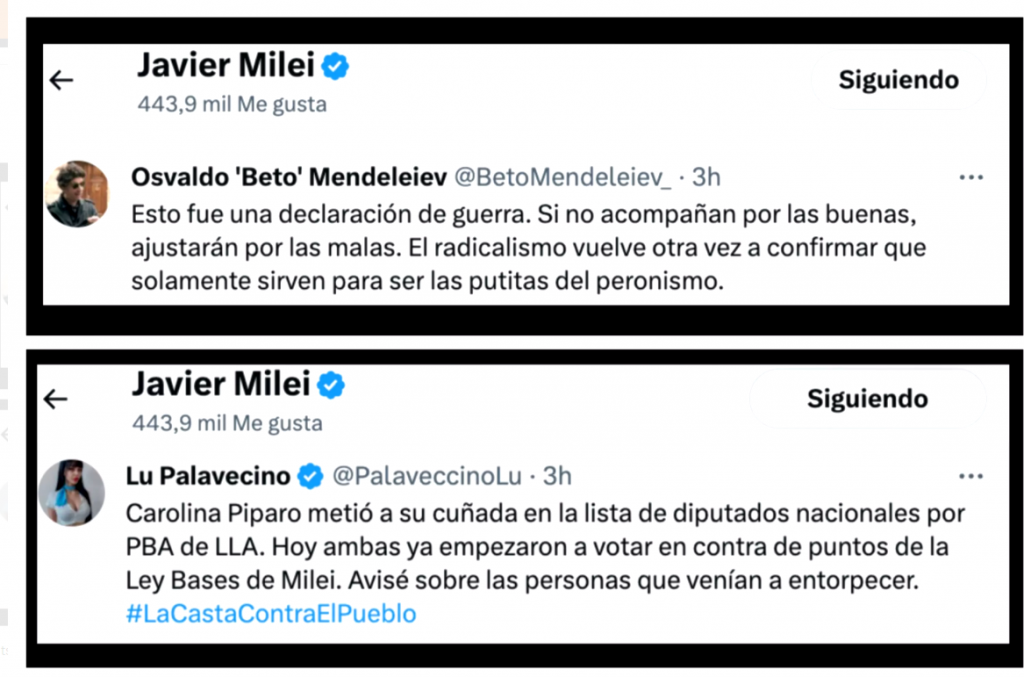Image resolution: width=1024 pixels, height=677 pixels.
Task: Click Javier Milei's verified badge above the Mendeleiev tweet
Action: tap(335, 67)
